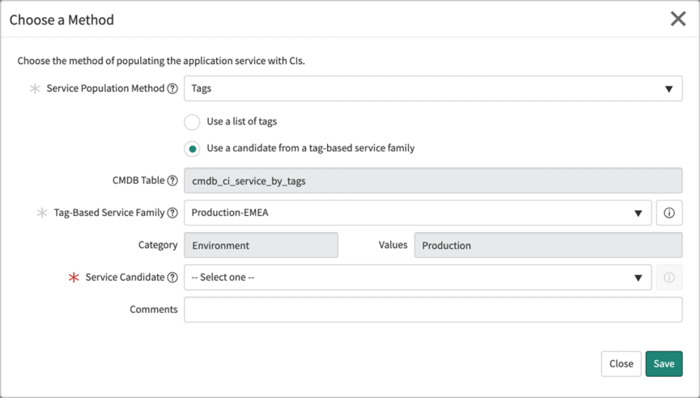Click help icon next to CMDB Table

point(172,181)
